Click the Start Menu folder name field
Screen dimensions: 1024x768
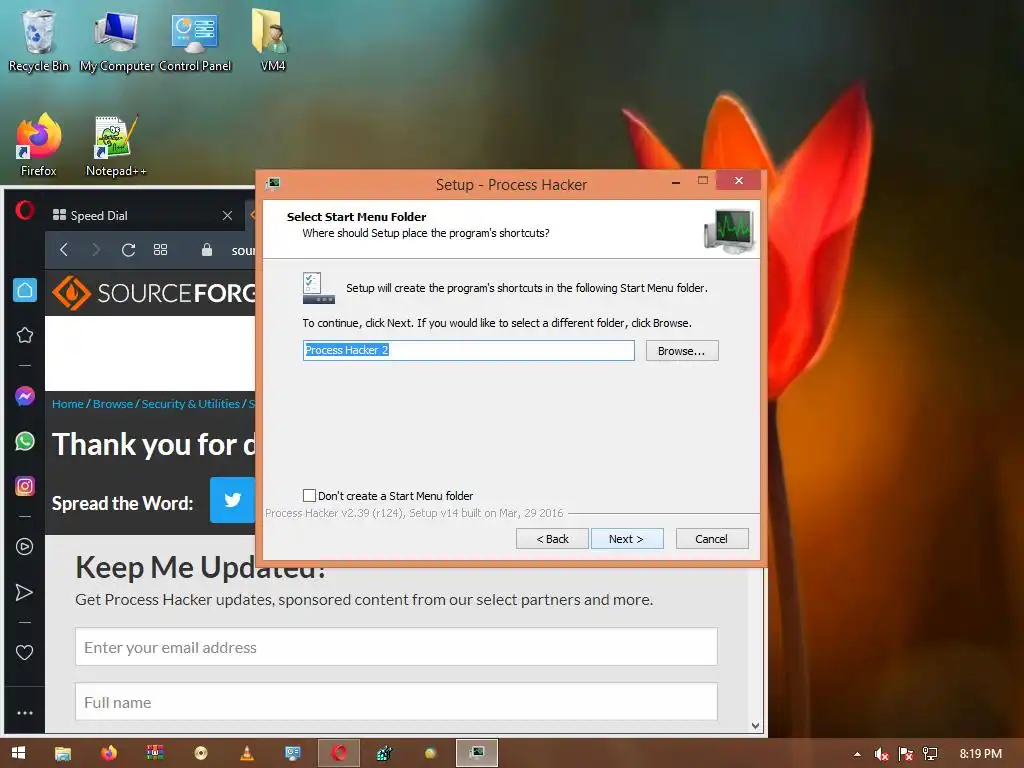[x=468, y=350]
